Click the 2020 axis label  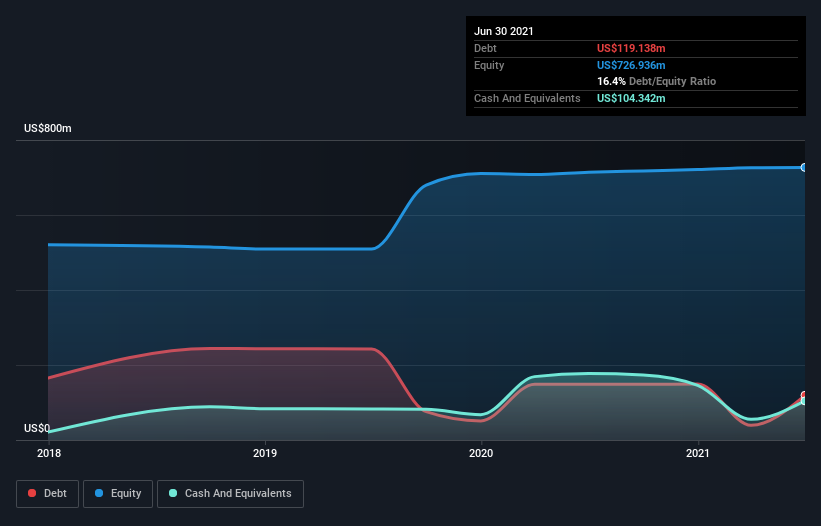[481, 453]
